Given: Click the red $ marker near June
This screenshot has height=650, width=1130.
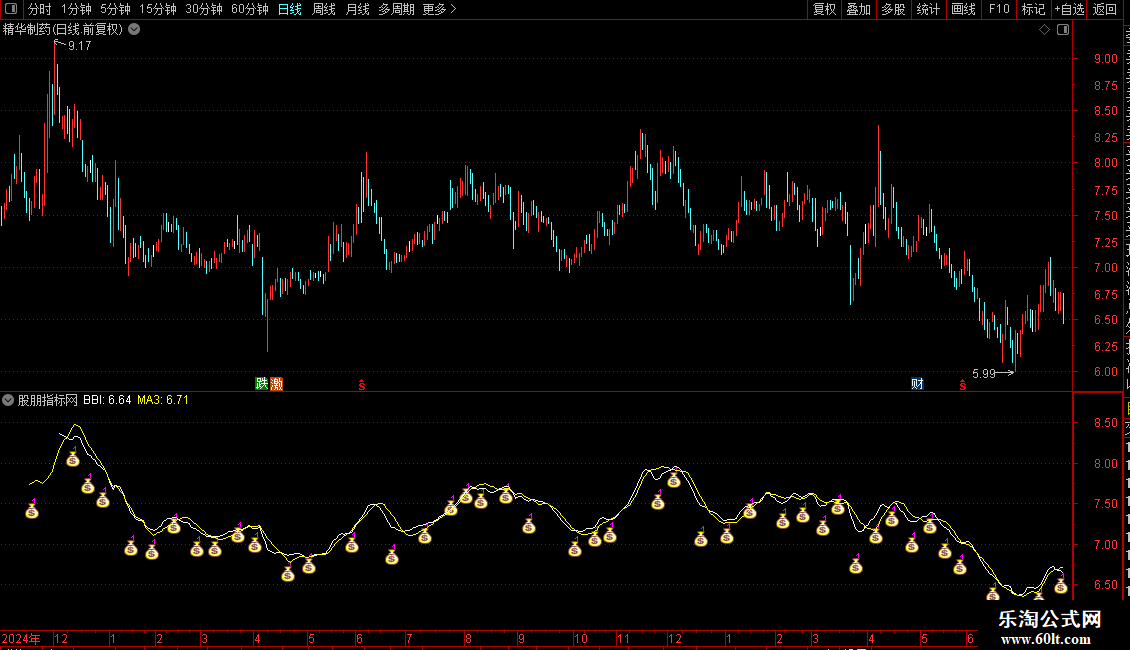Looking at the screenshot, I should tap(362, 386).
